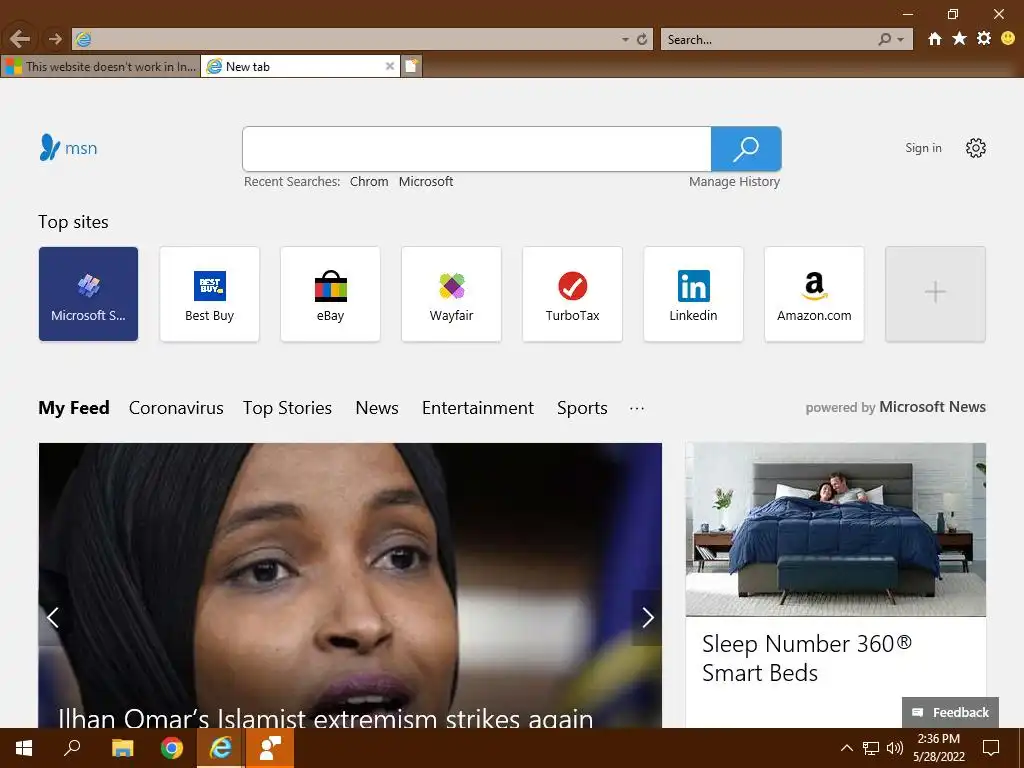
Task: Open the Tools gear icon in browser toolbar
Action: click(984, 39)
